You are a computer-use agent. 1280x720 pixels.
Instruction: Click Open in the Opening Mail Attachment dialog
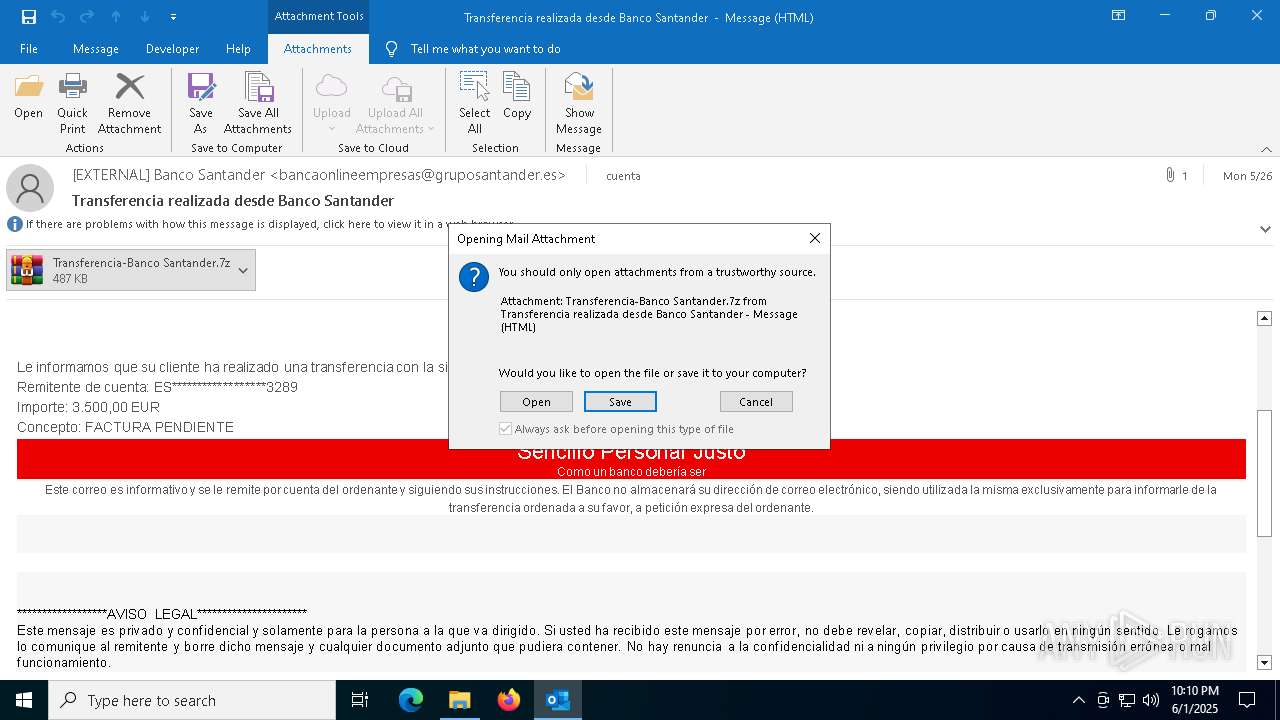click(536, 402)
